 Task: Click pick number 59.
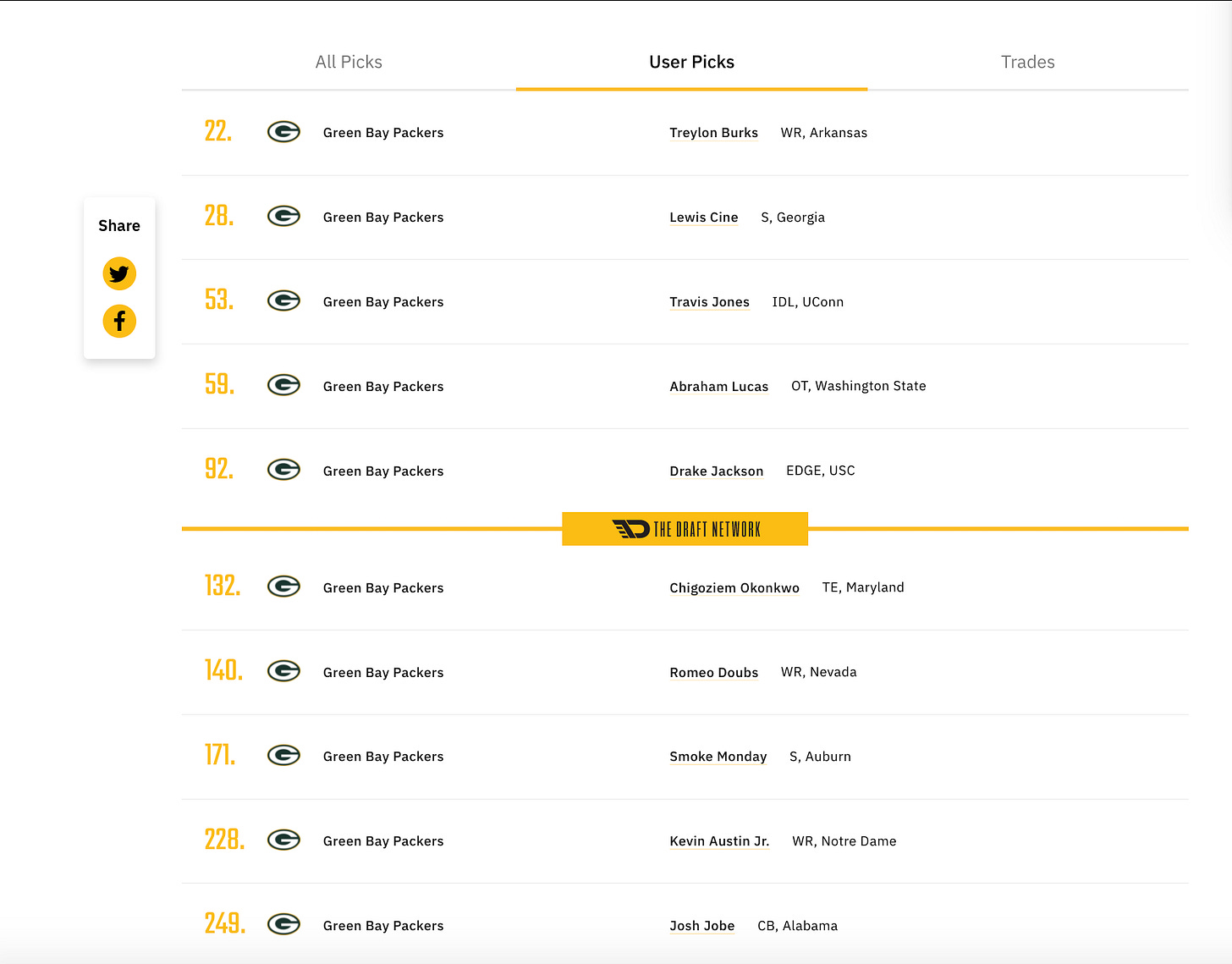(x=219, y=384)
